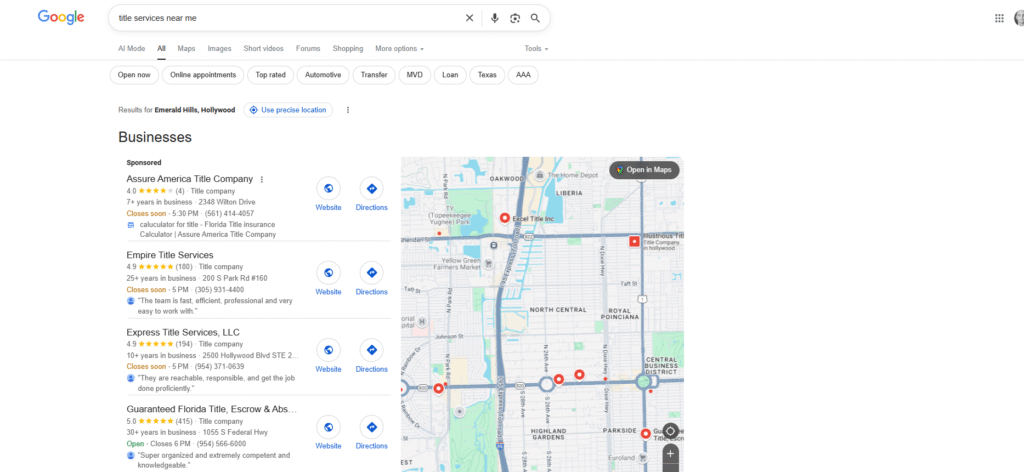Click the (954) 566-6000 phone number
Viewport: 1024px width, 472px height.
pyautogui.click(x=221, y=444)
